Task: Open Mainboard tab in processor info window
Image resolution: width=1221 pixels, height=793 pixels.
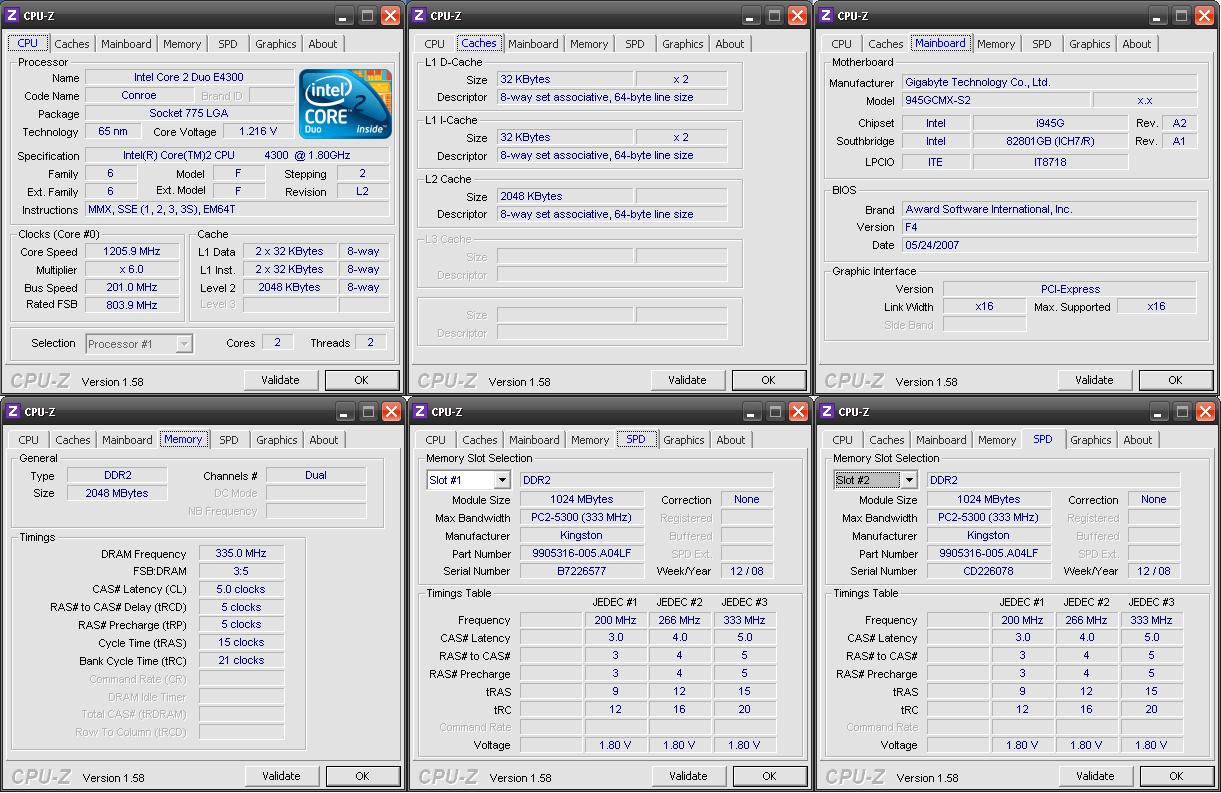Action: click(x=126, y=44)
